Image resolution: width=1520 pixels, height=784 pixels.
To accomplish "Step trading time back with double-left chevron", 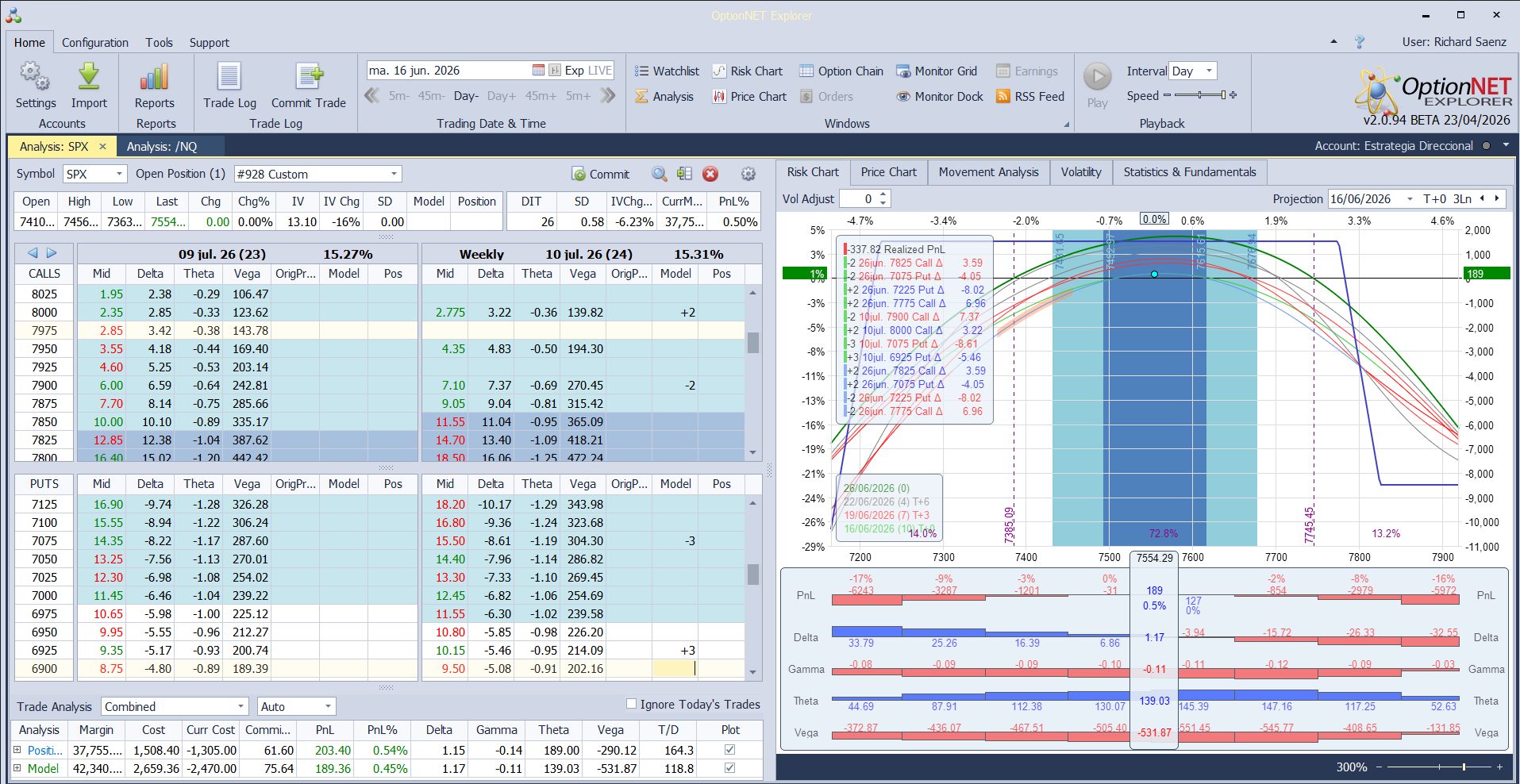I will (371, 96).
